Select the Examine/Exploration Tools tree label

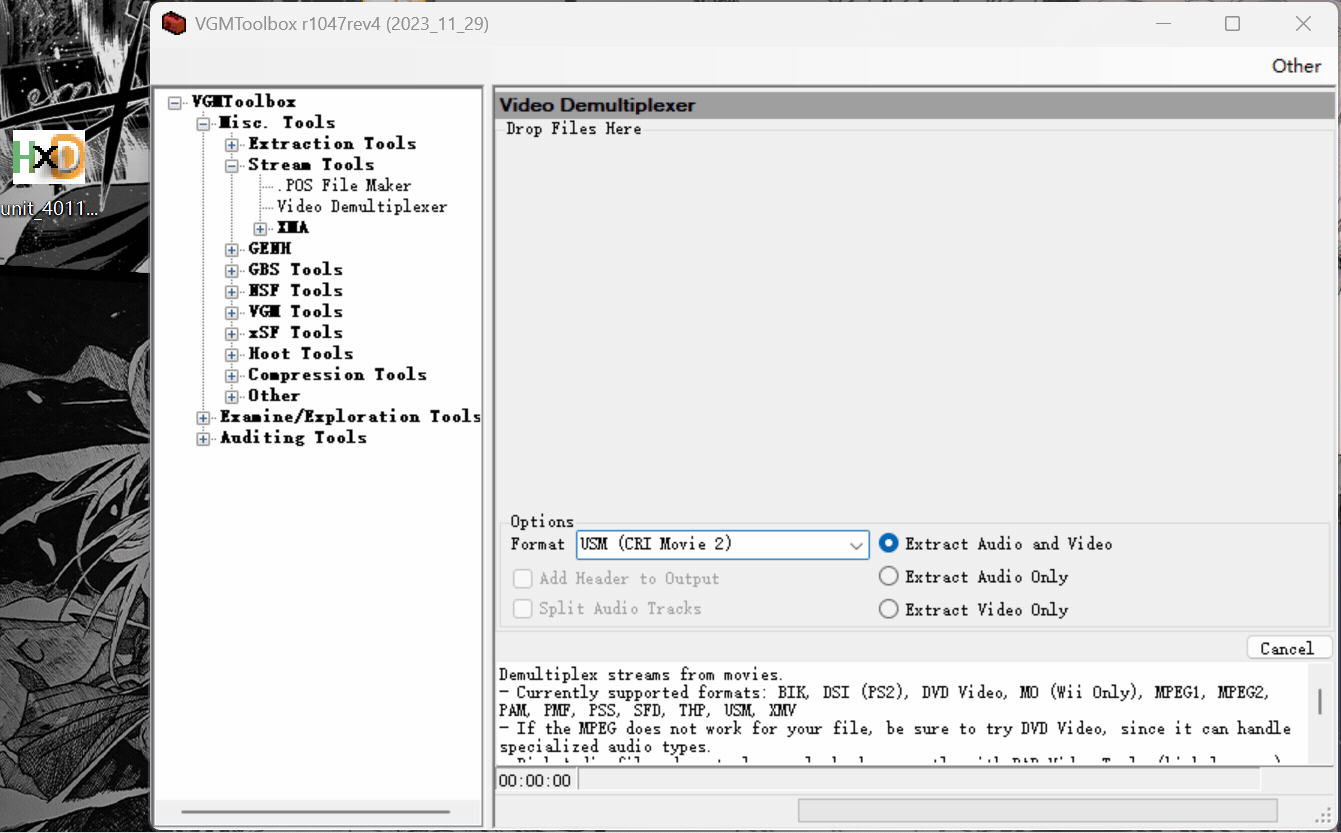click(351, 417)
